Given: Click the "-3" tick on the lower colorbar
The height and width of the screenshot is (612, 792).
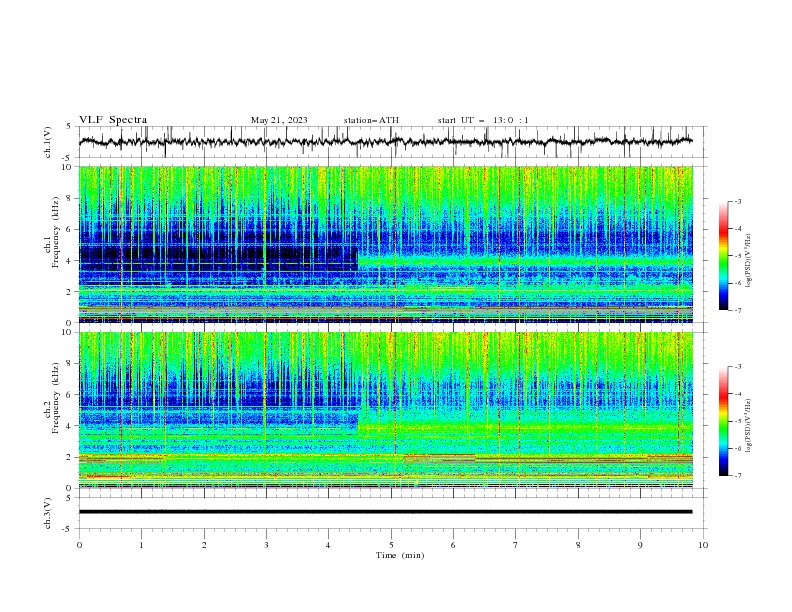Looking at the screenshot, I should coord(737,367).
